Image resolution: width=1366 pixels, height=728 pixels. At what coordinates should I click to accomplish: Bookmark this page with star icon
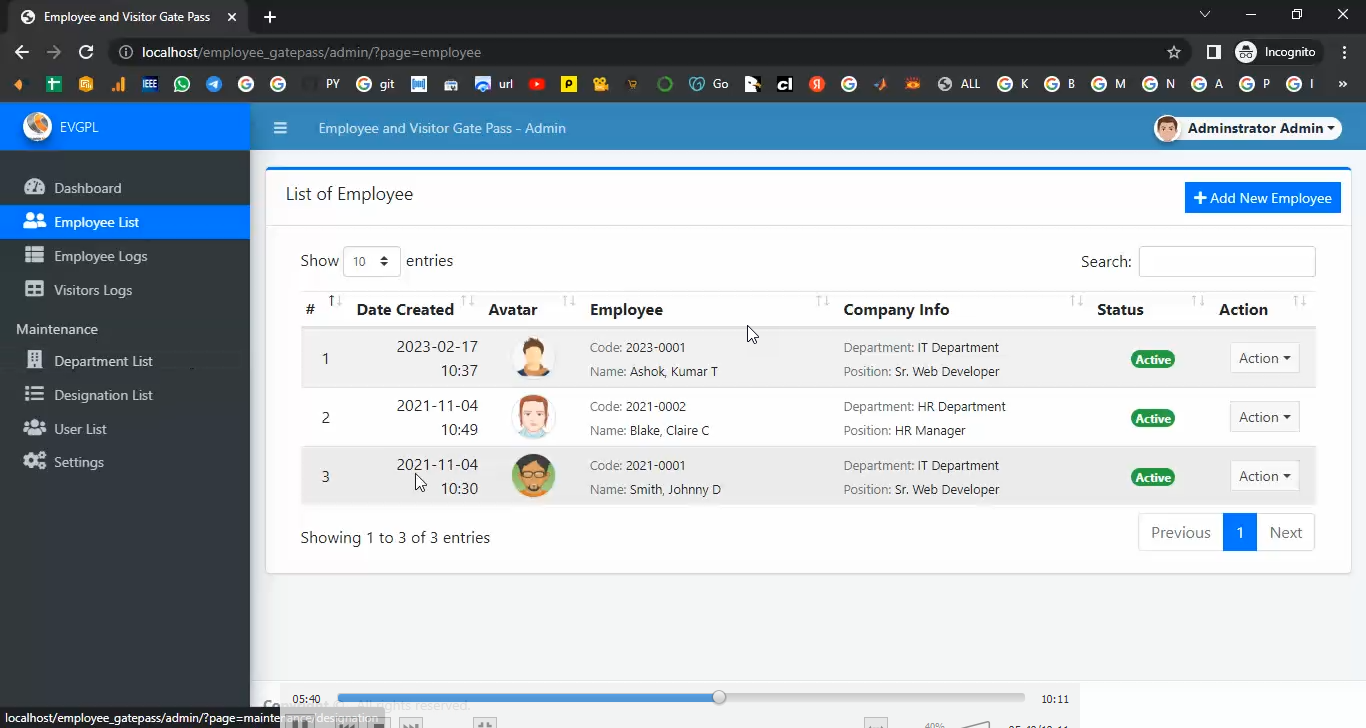tap(1174, 52)
